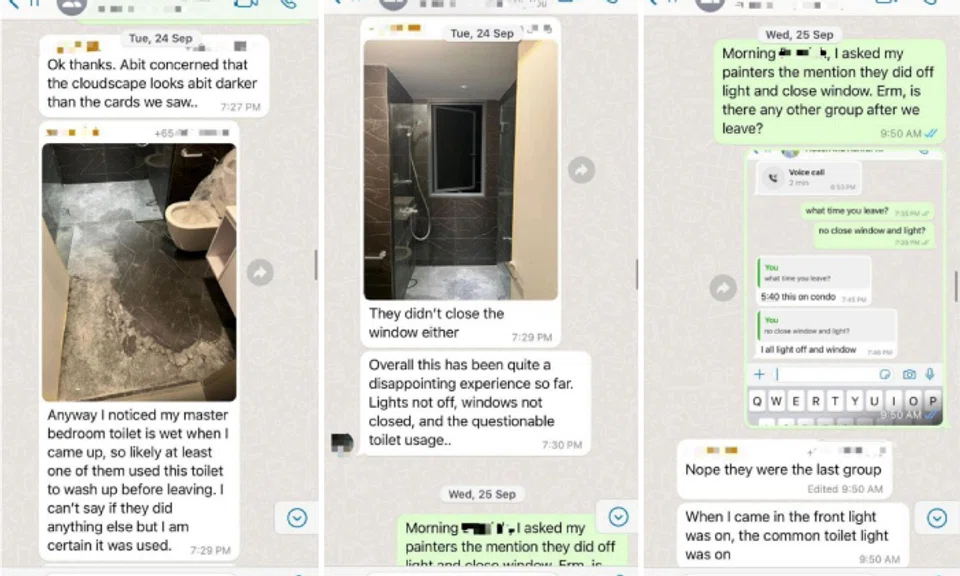Open the forwarded chat screenshot image
The width and height of the screenshot is (960, 576).
[x=844, y=286]
